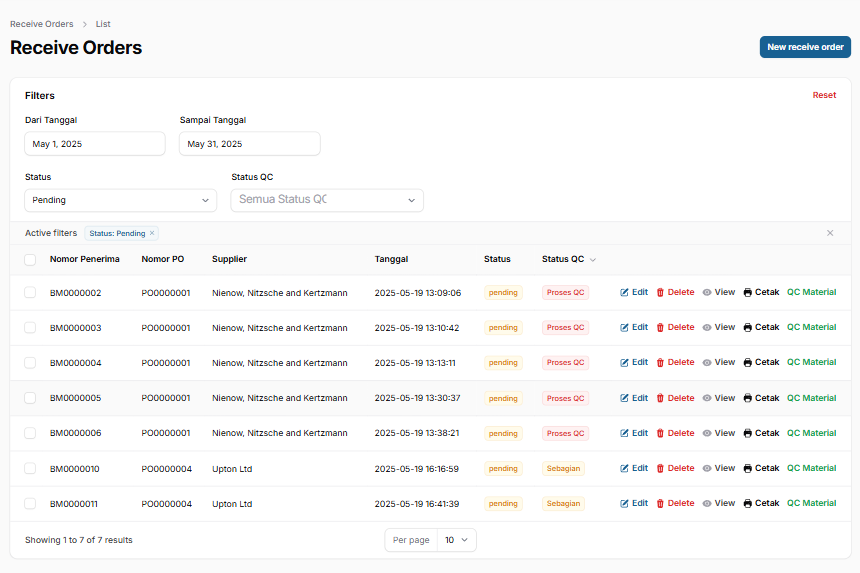Check the row BM0000005 checkbox
This screenshot has height=573, width=860.
(30, 398)
